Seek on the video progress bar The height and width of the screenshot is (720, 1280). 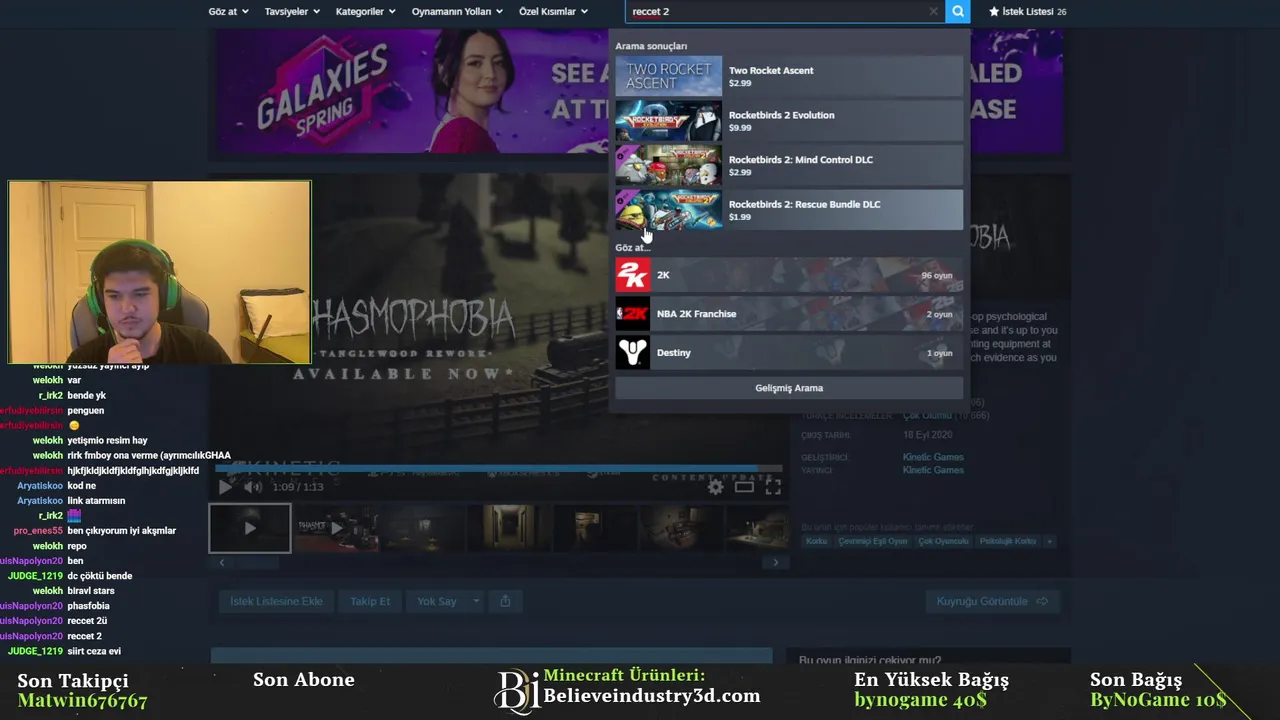[499, 468]
